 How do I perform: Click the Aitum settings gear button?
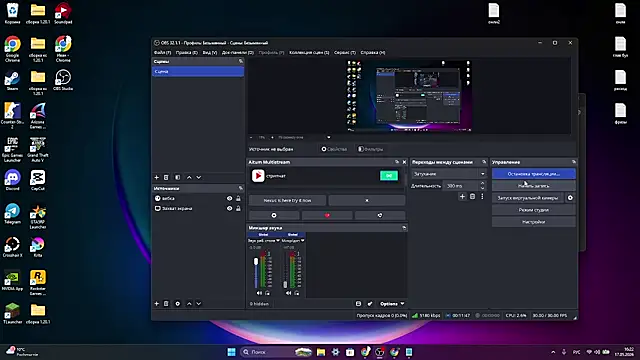(274, 215)
